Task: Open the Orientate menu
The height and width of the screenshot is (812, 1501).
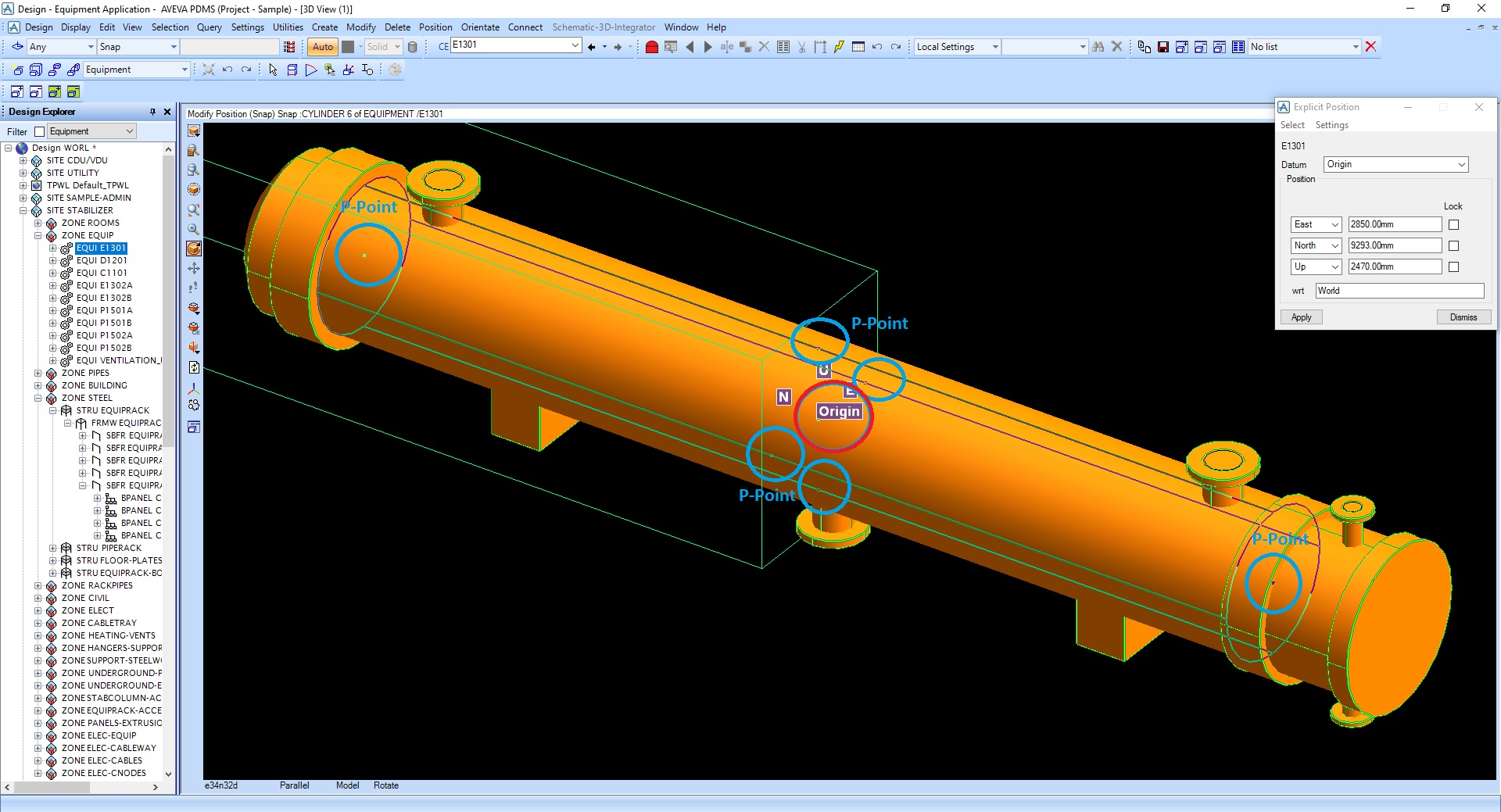Action: (x=480, y=27)
